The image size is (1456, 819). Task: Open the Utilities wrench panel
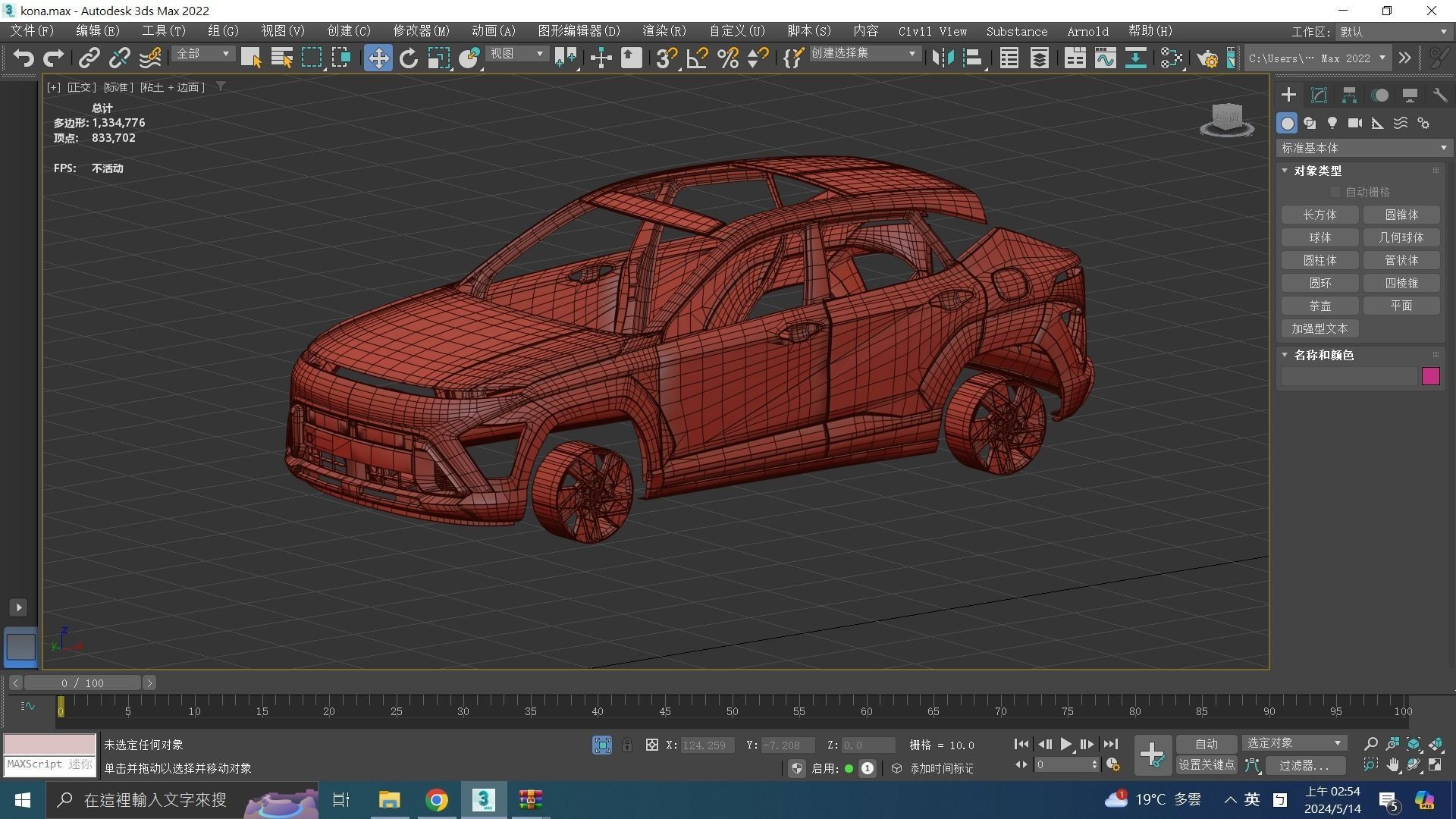click(x=1439, y=95)
